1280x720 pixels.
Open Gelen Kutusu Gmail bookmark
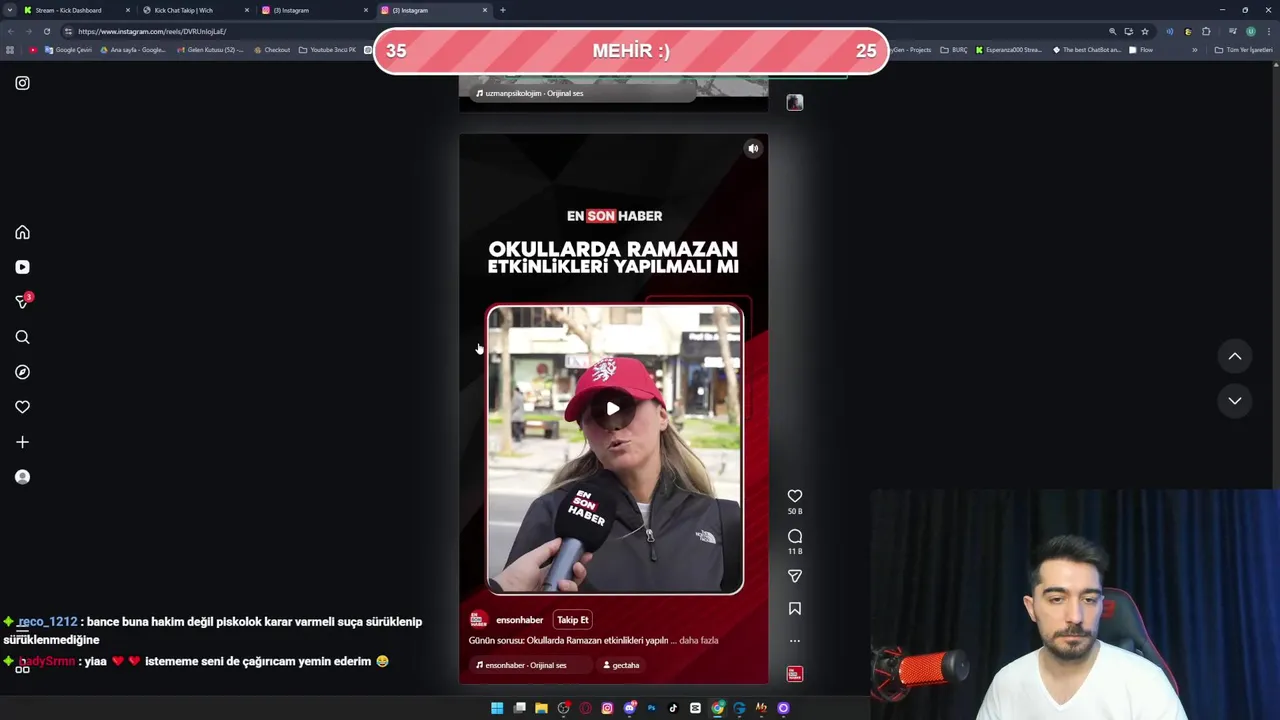click(x=209, y=50)
